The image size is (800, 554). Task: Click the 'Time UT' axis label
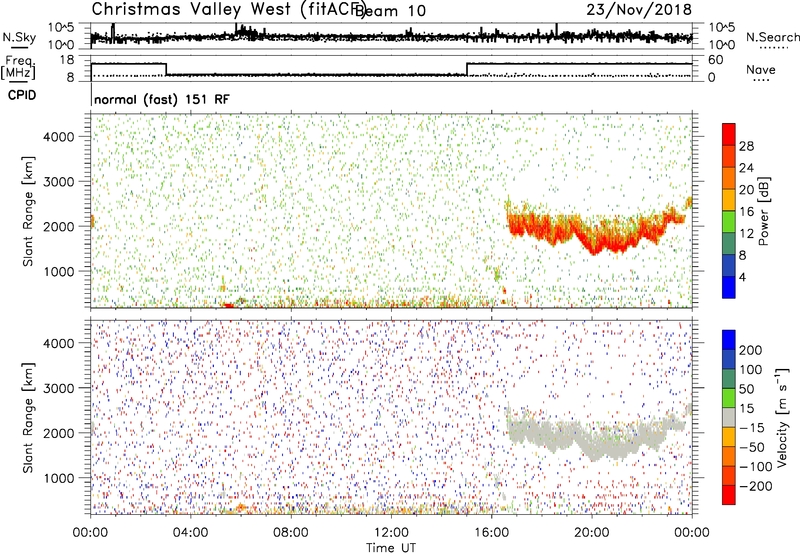point(391,548)
